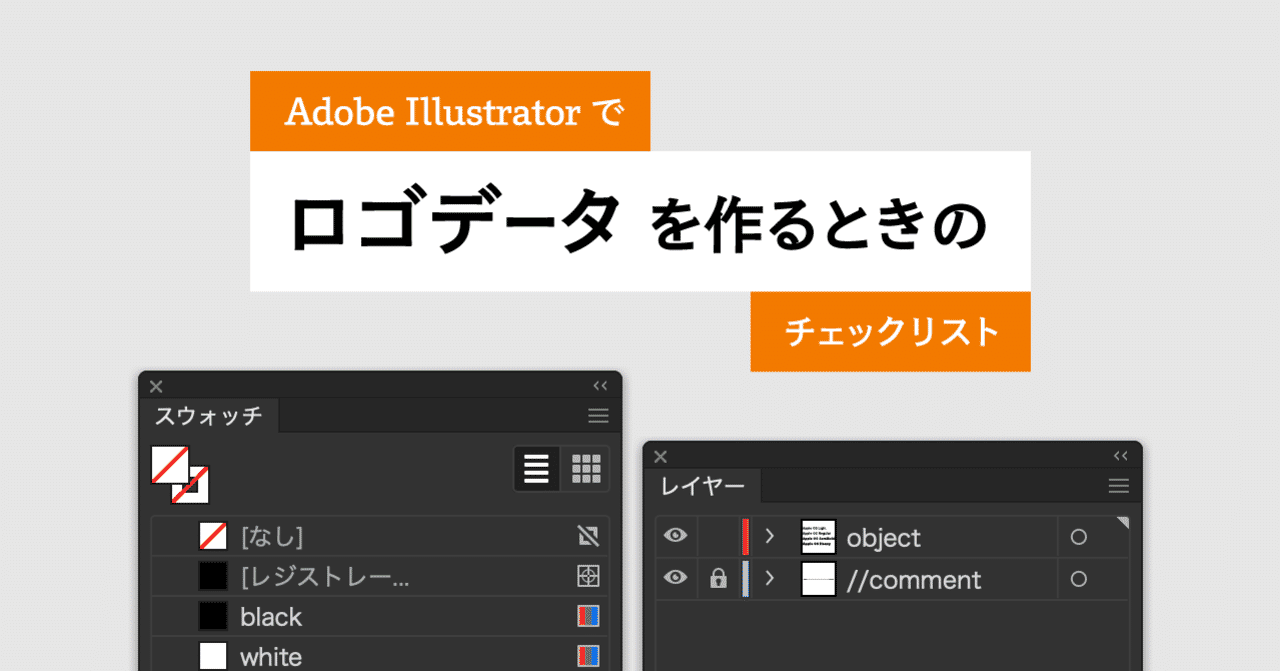The image size is (1280, 671).
Task: Unlock the //comment layer
Action: tap(718, 579)
